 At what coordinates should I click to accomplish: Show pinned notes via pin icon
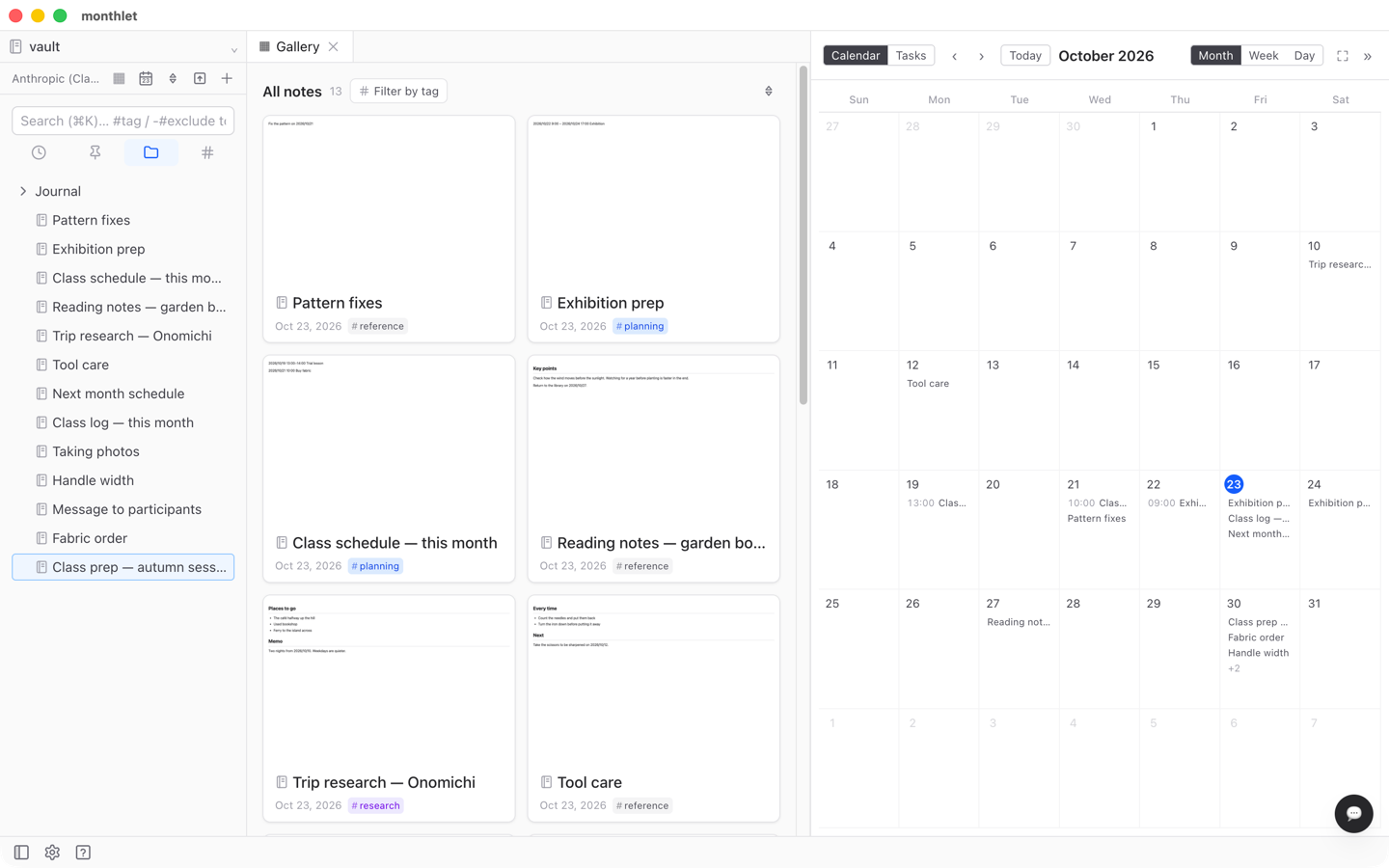95,152
